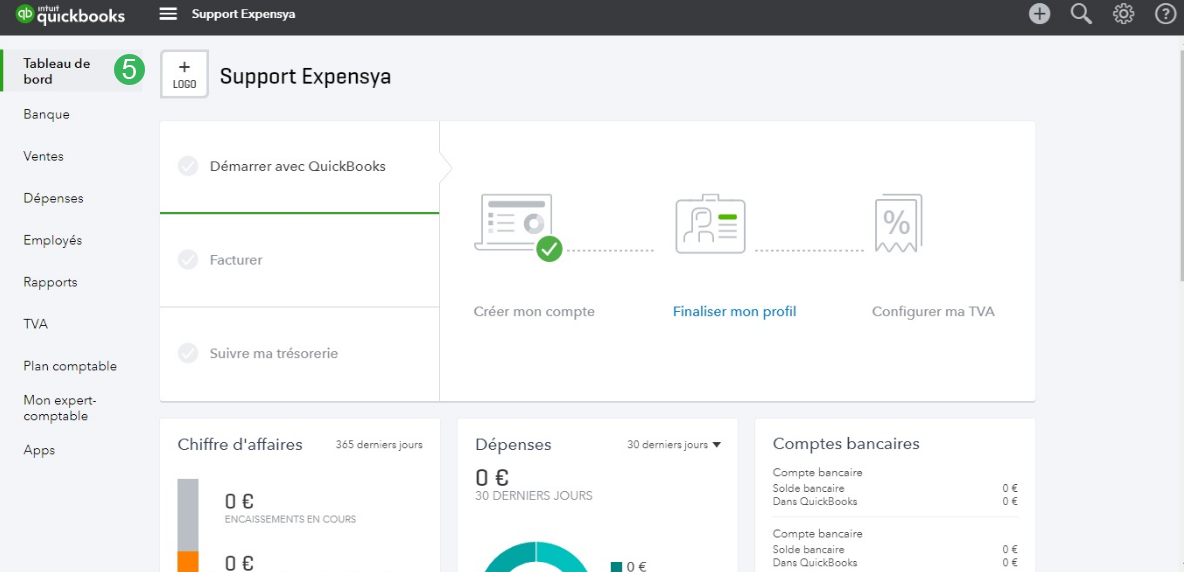
Task: Click the 365 derniers jours label
Action: pos(379,444)
